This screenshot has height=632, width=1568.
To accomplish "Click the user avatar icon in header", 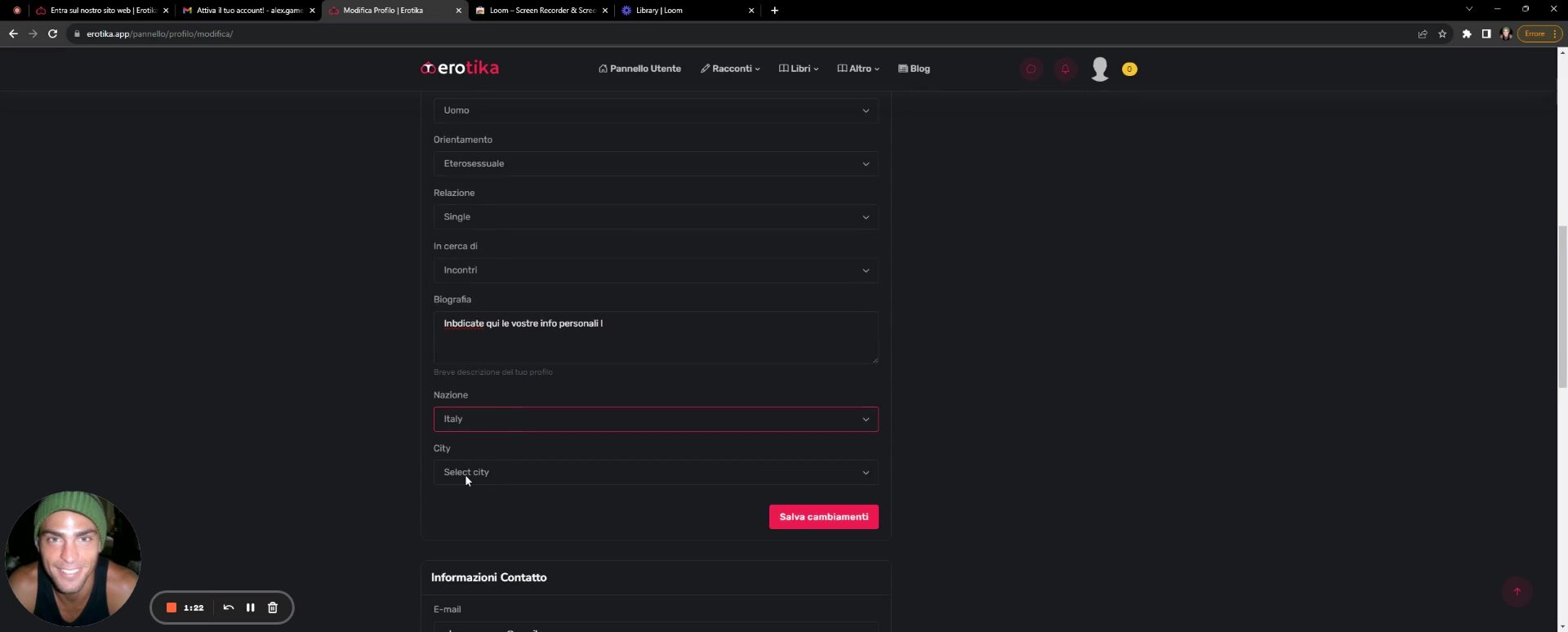I will click(x=1099, y=69).
